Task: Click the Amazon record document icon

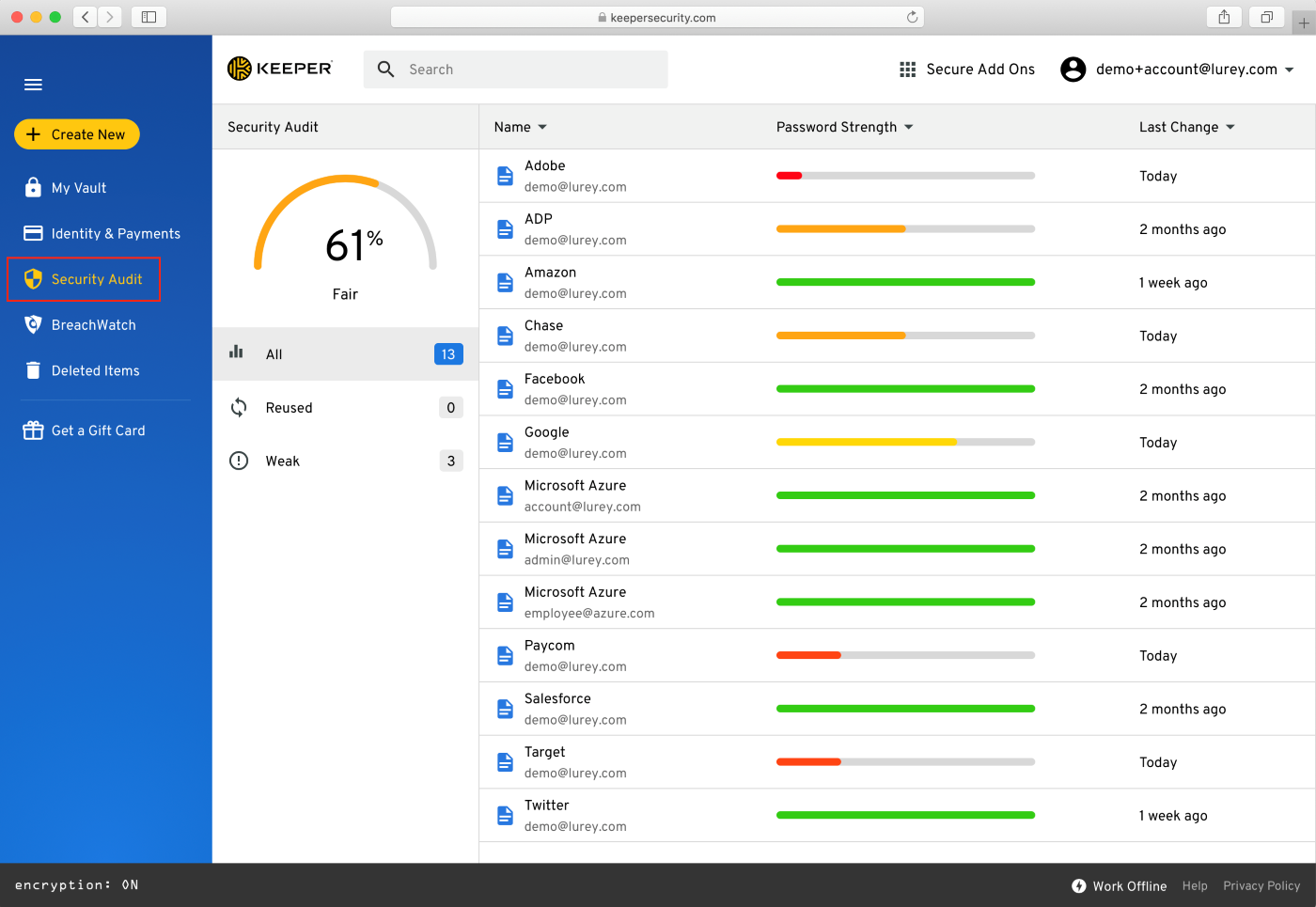Action: click(505, 283)
